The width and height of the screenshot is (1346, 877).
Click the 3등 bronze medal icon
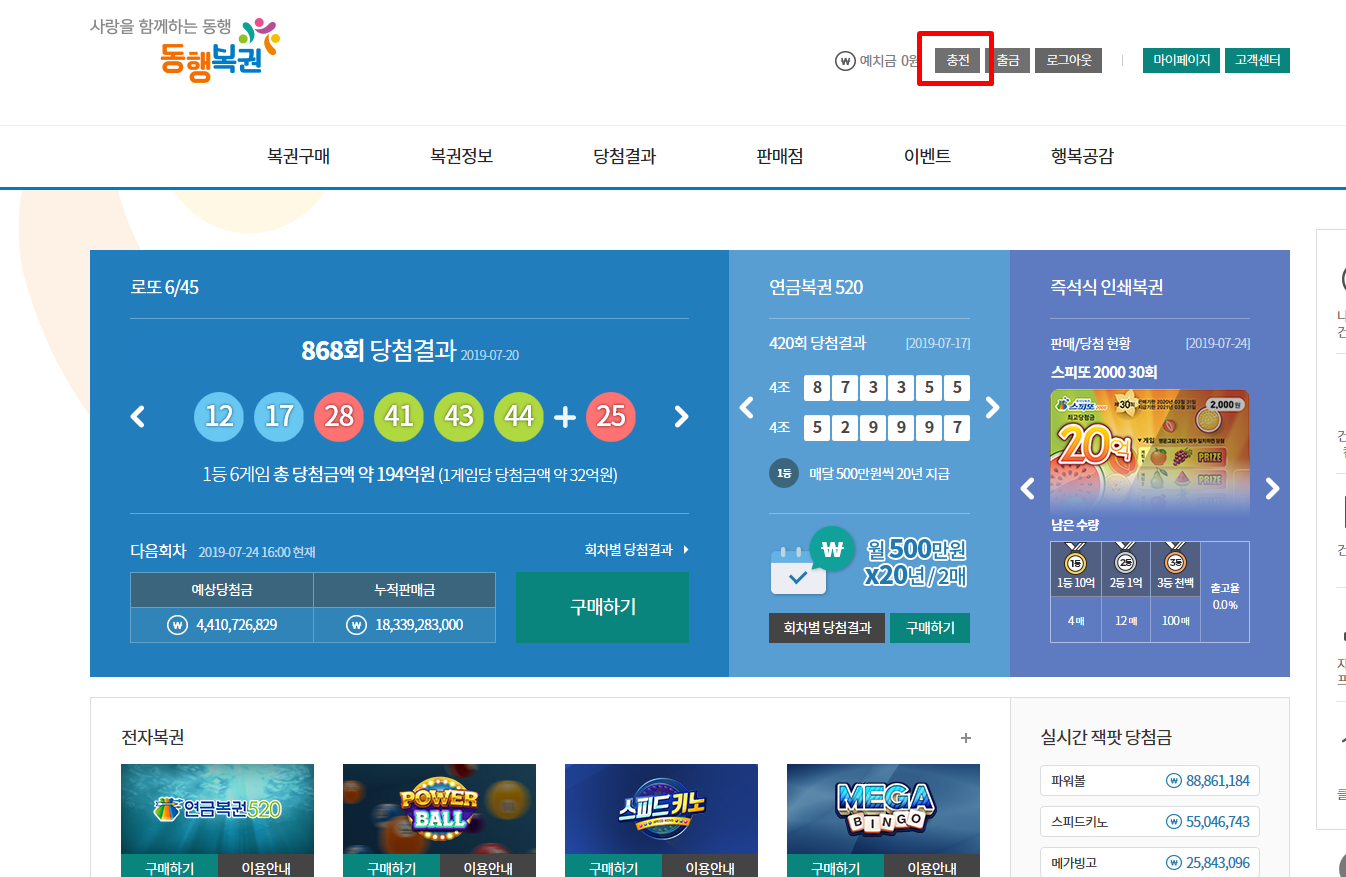(x=1175, y=562)
